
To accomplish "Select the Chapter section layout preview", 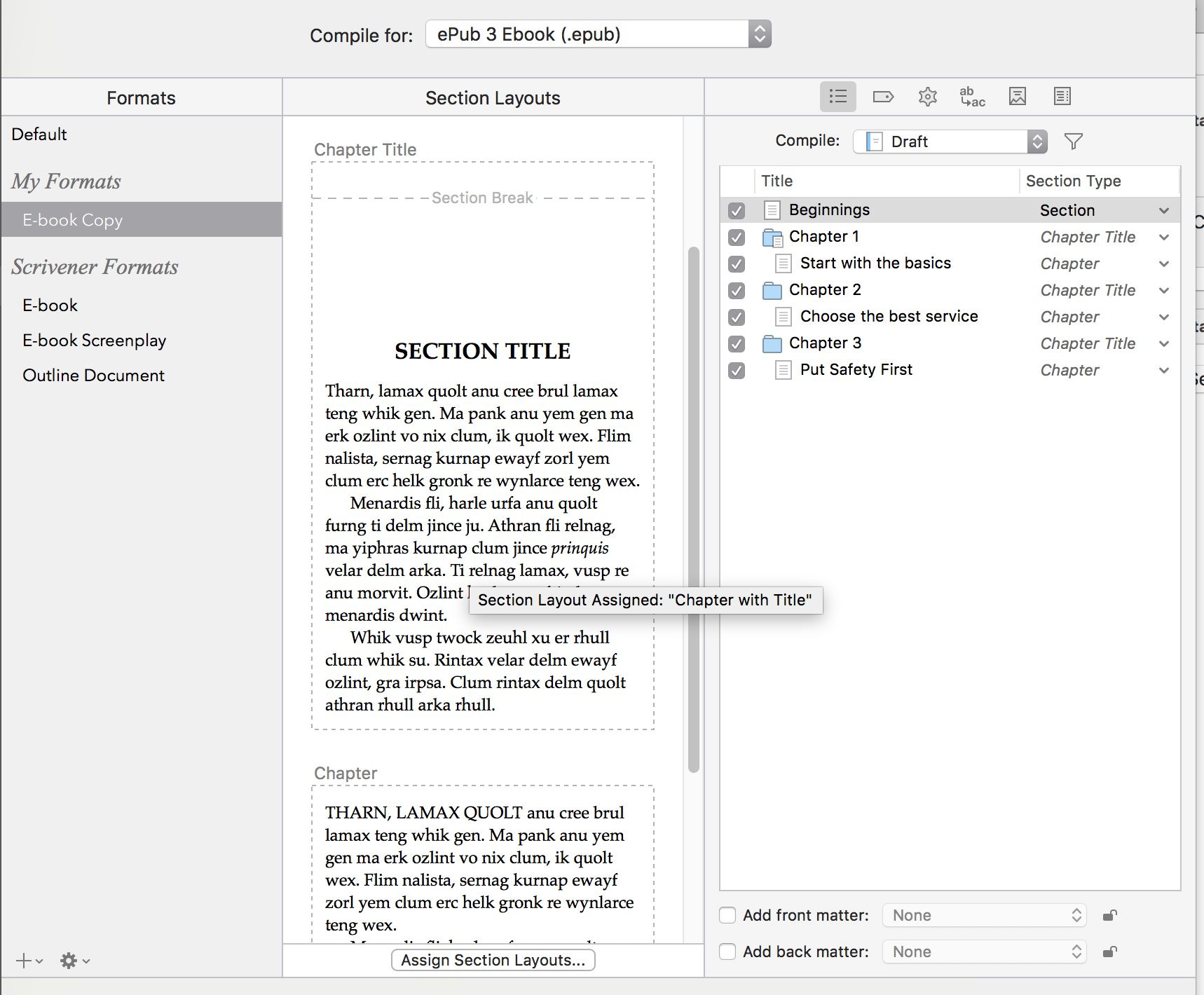I will click(x=483, y=864).
